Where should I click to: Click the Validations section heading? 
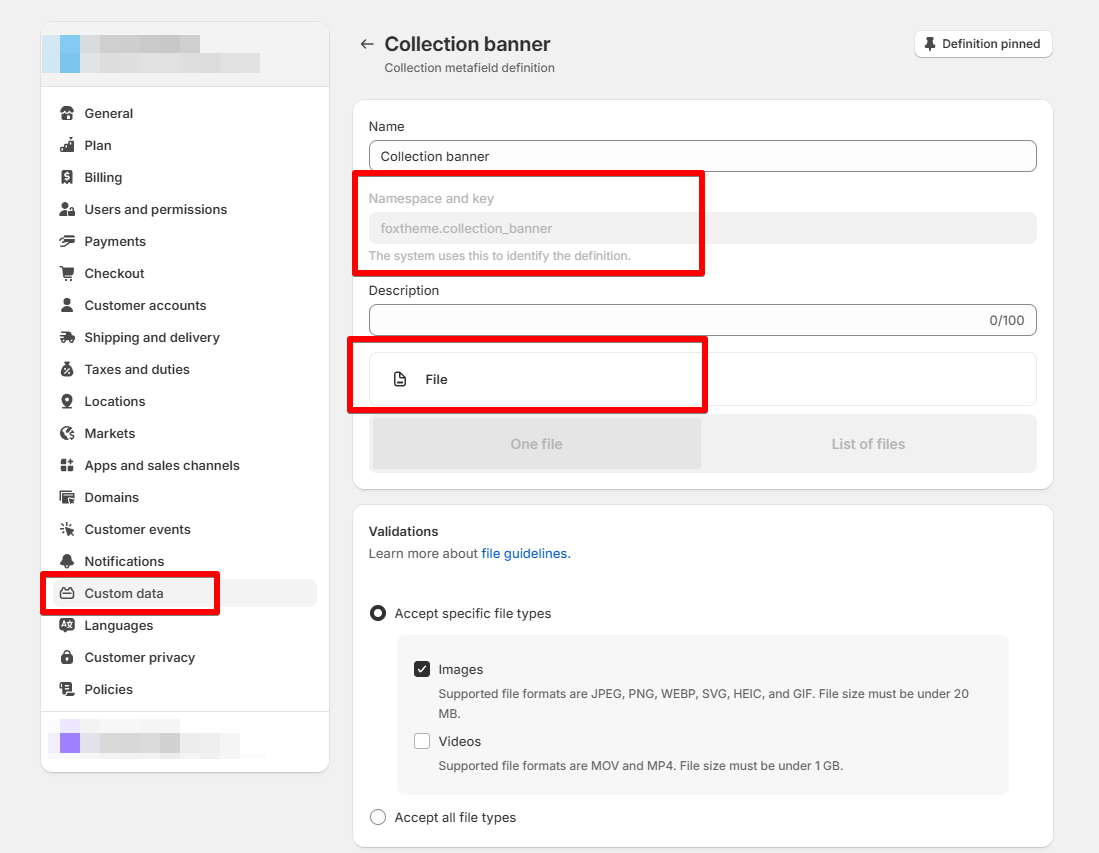(404, 531)
